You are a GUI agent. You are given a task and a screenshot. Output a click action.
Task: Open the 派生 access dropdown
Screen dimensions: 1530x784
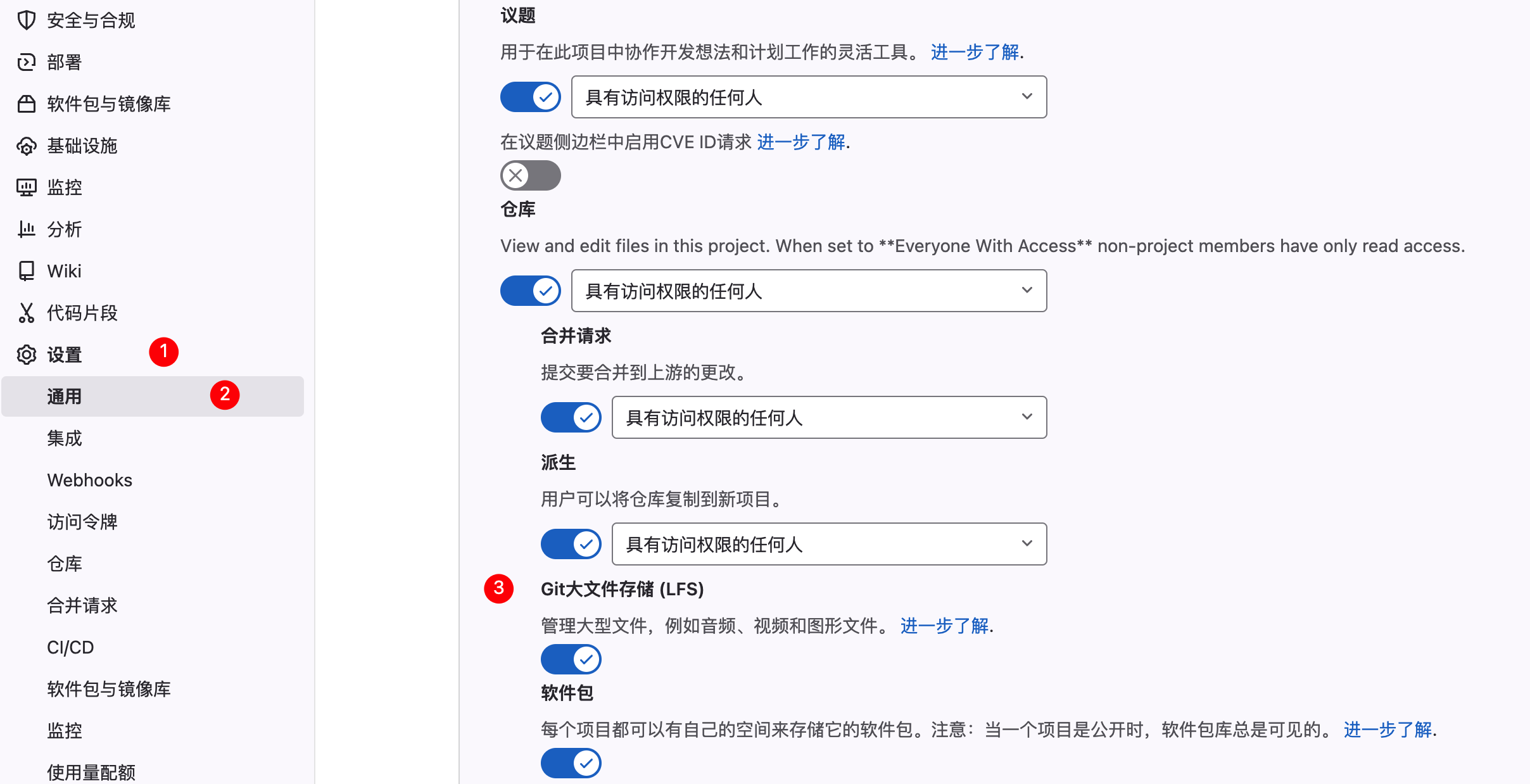829,543
